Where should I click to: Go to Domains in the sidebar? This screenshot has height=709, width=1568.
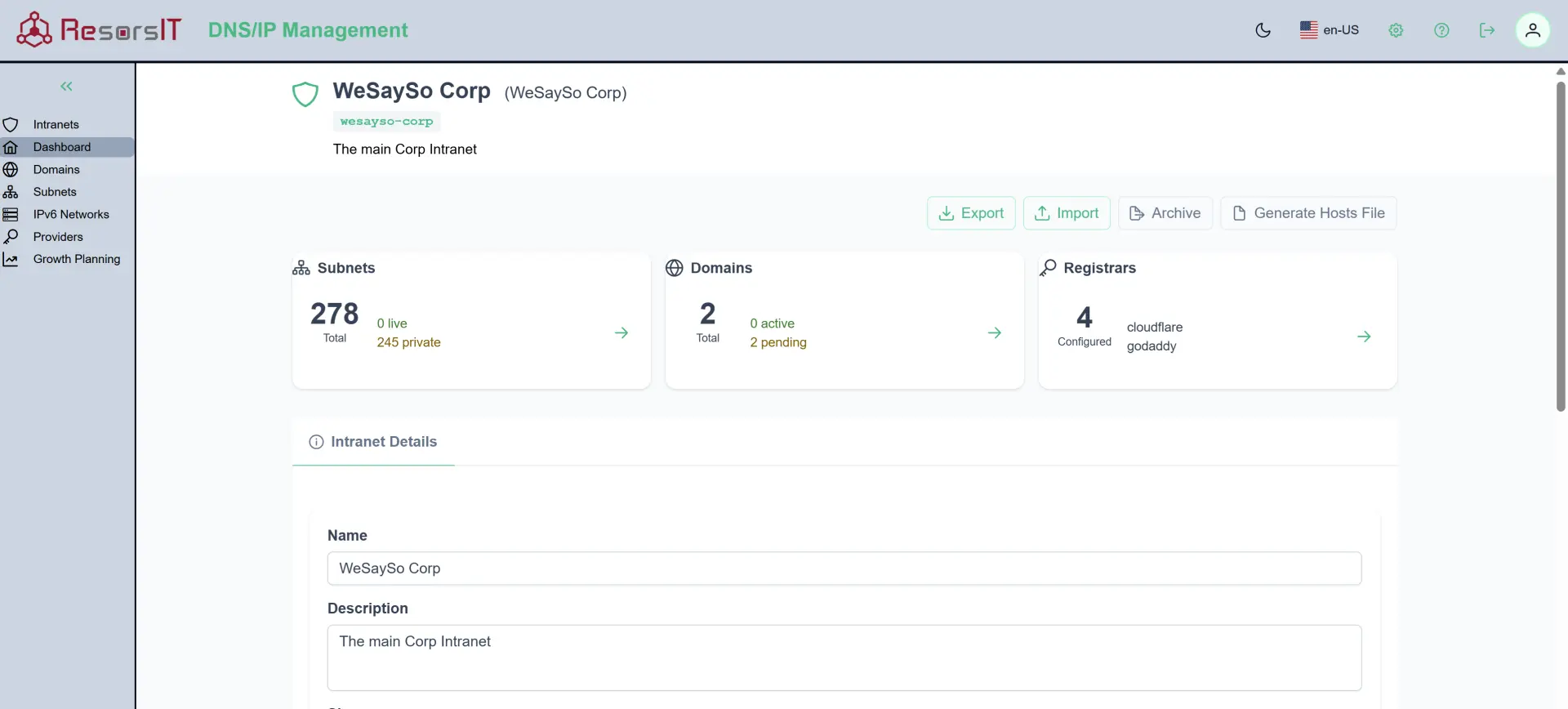[56, 170]
